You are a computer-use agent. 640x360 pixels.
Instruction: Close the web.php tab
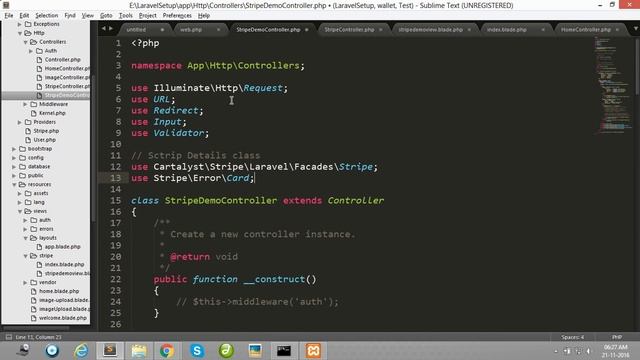tap(218, 30)
